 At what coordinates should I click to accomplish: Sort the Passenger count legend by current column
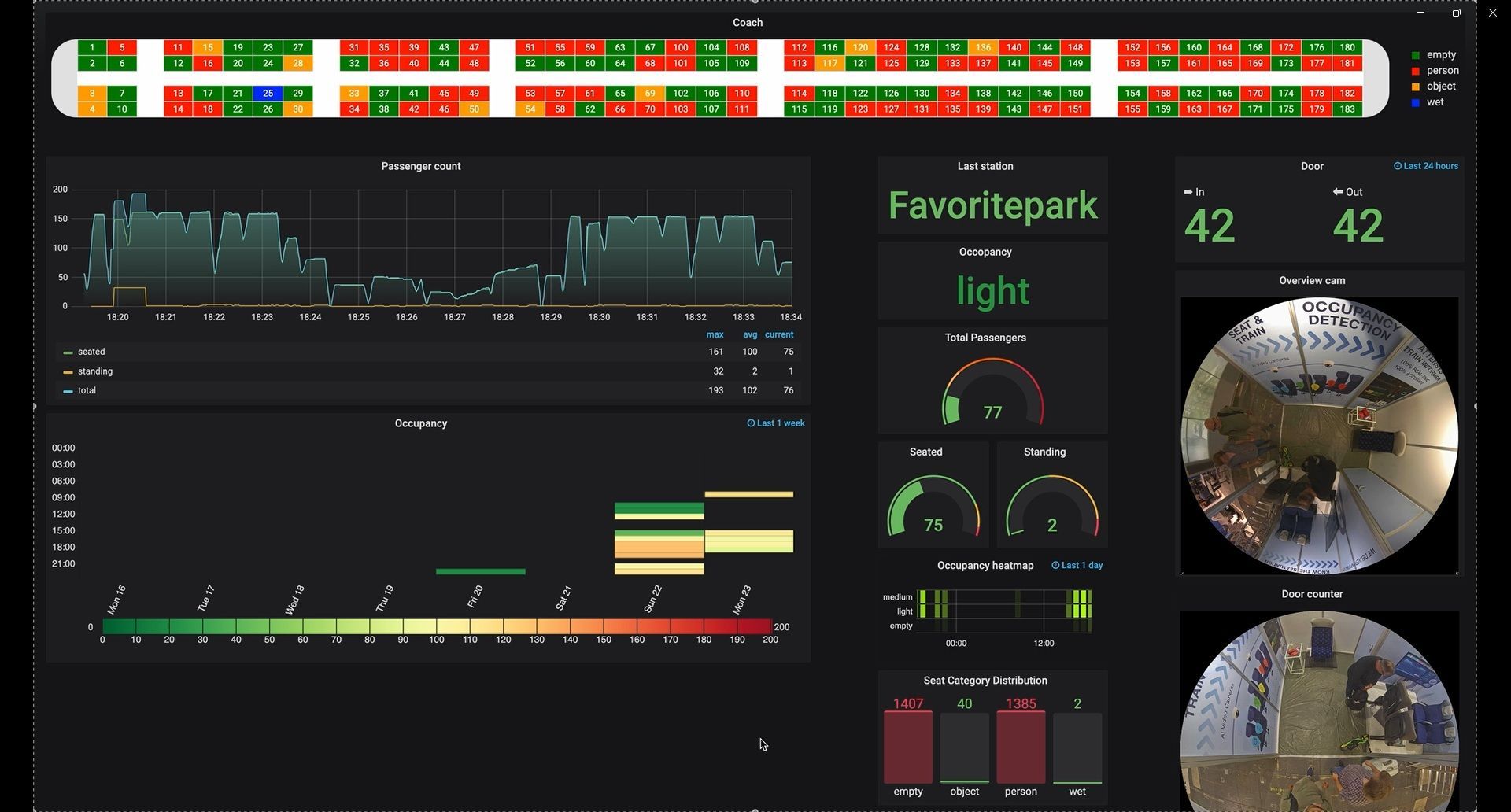click(779, 334)
